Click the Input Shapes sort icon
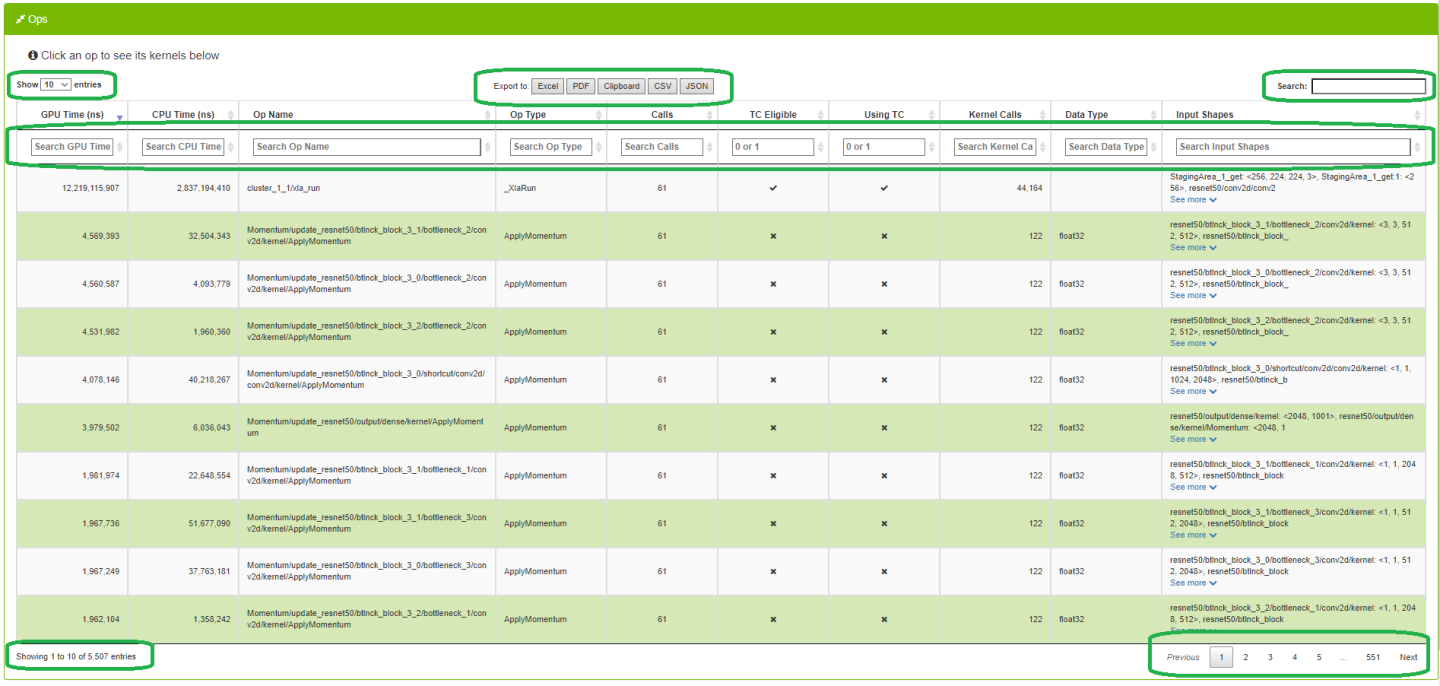 tap(1417, 115)
